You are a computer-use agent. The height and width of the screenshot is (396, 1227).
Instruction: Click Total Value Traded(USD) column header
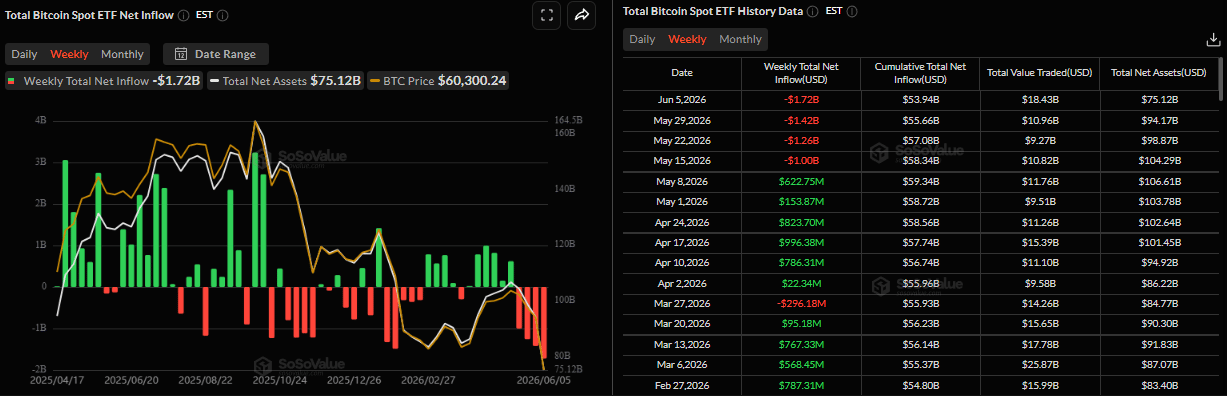click(1039, 73)
